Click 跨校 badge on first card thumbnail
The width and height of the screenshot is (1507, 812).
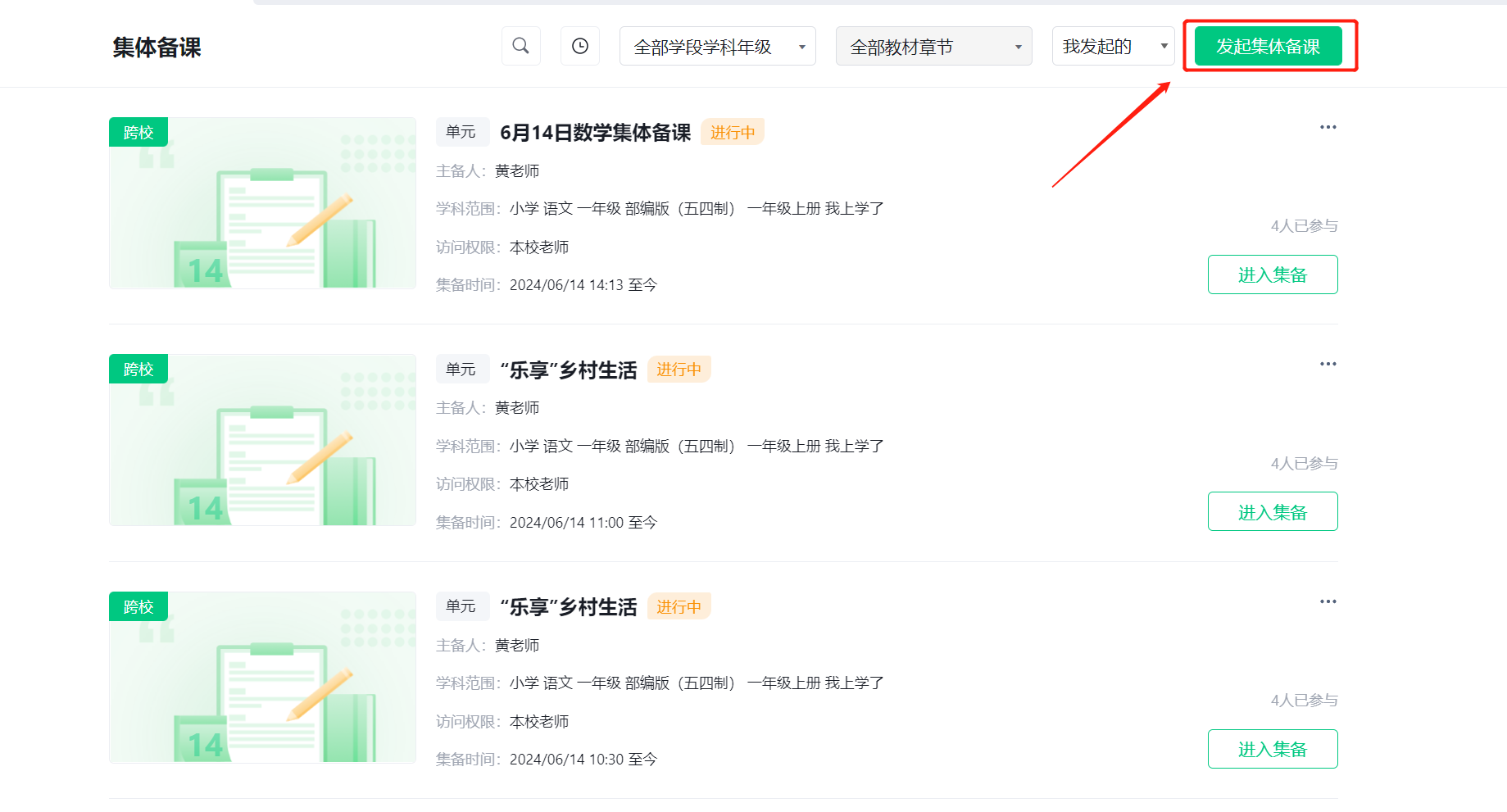coord(138,132)
